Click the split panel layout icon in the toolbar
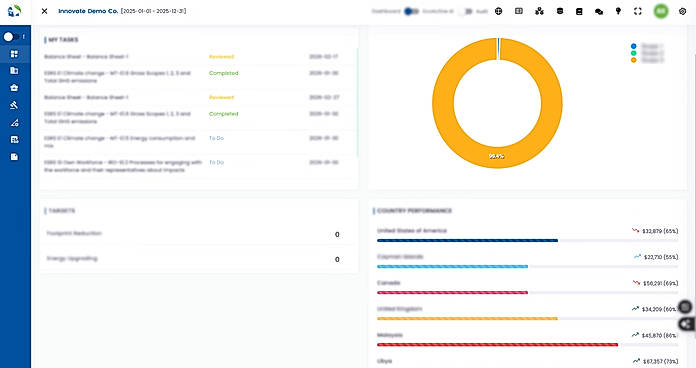Image resolution: width=696 pixels, height=368 pixels. click(518, 11)
